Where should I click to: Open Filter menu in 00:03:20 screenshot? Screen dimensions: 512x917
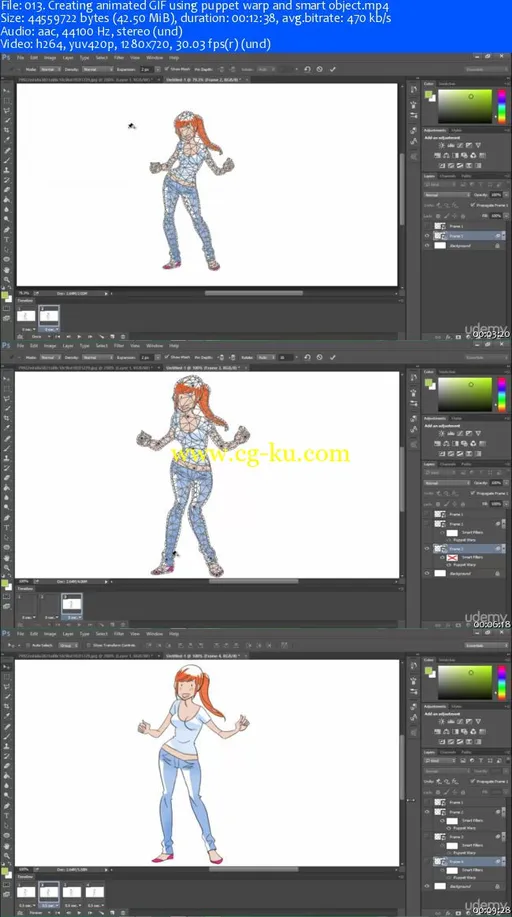pos(119,58)
